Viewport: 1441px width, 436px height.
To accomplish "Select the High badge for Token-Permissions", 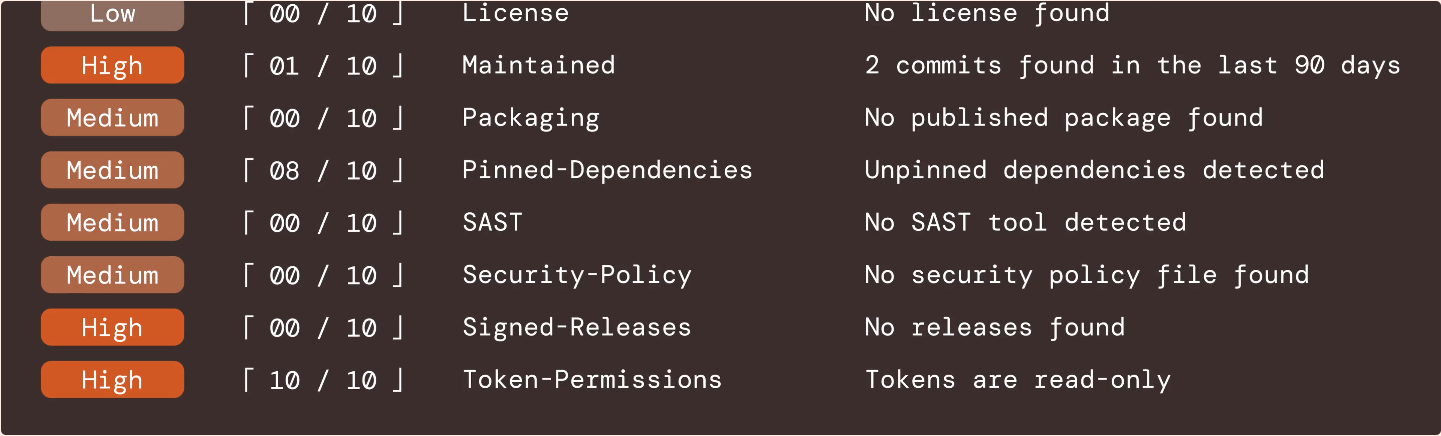I will (x=112, y=380).
